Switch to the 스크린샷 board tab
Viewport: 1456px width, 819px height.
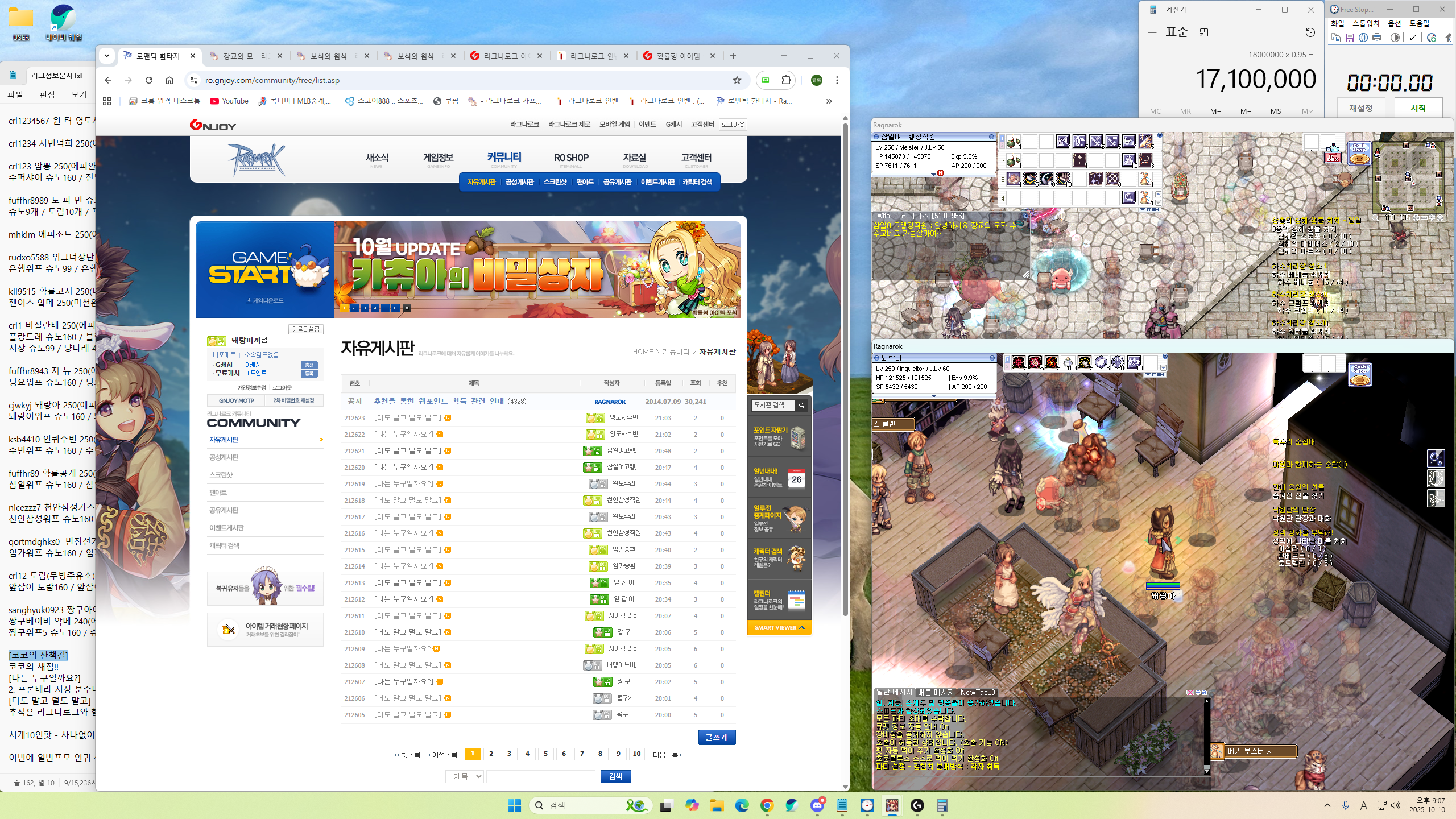pyautogui.click(x=555, y=182)
